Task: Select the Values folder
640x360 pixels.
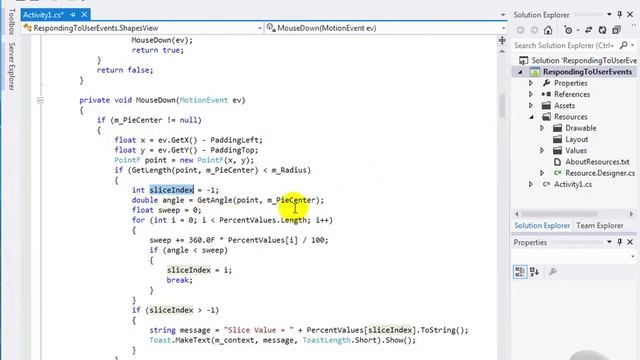Action: coord(576,151)
